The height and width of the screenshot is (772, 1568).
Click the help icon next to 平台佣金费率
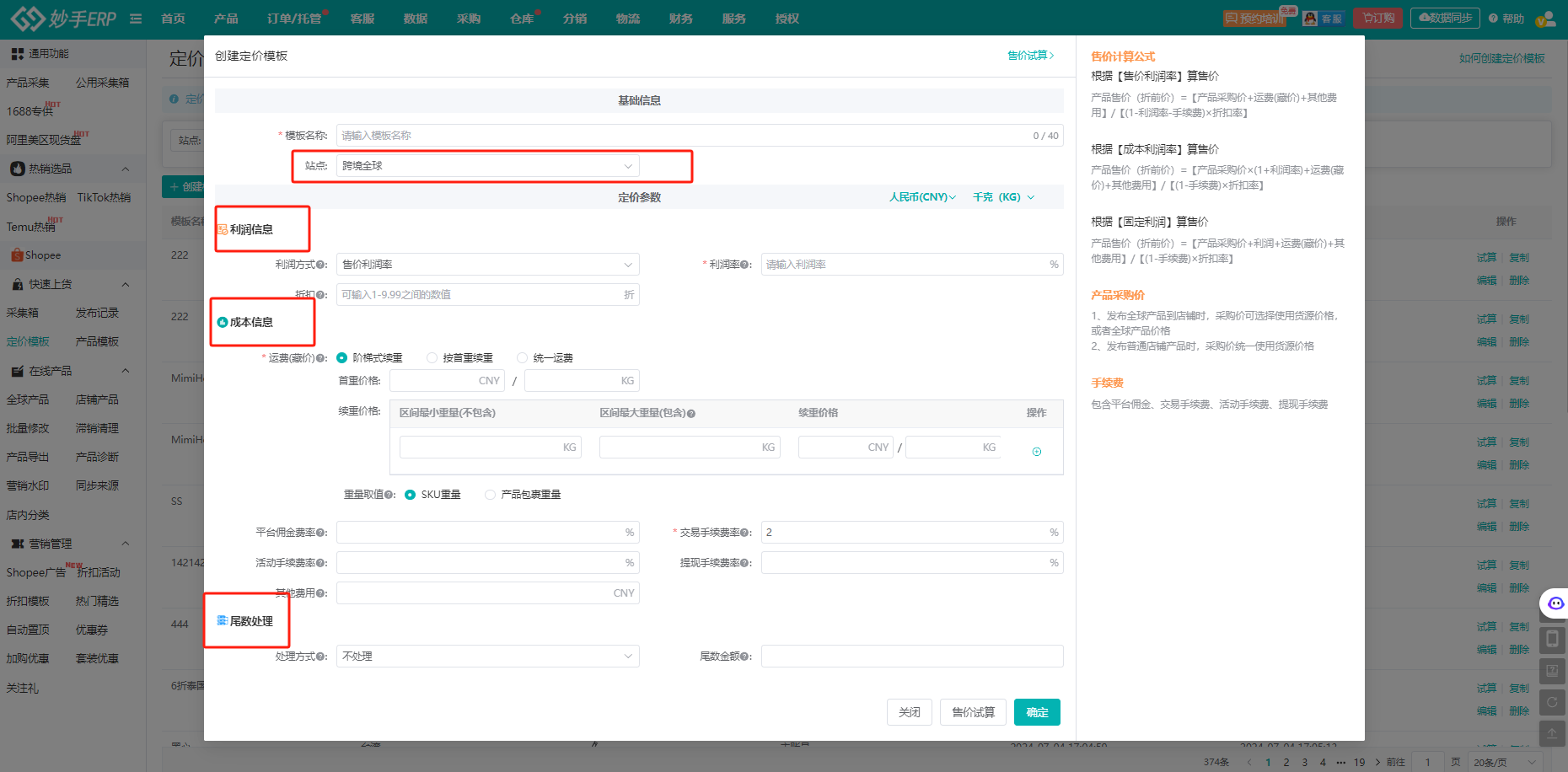point(321,533)
